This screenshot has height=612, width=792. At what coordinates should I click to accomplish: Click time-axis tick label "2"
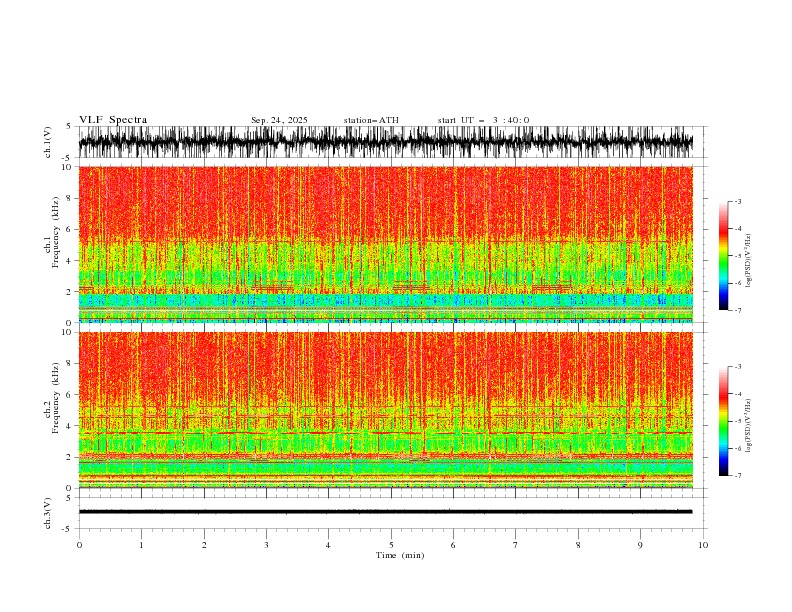(x=204, y=545)
